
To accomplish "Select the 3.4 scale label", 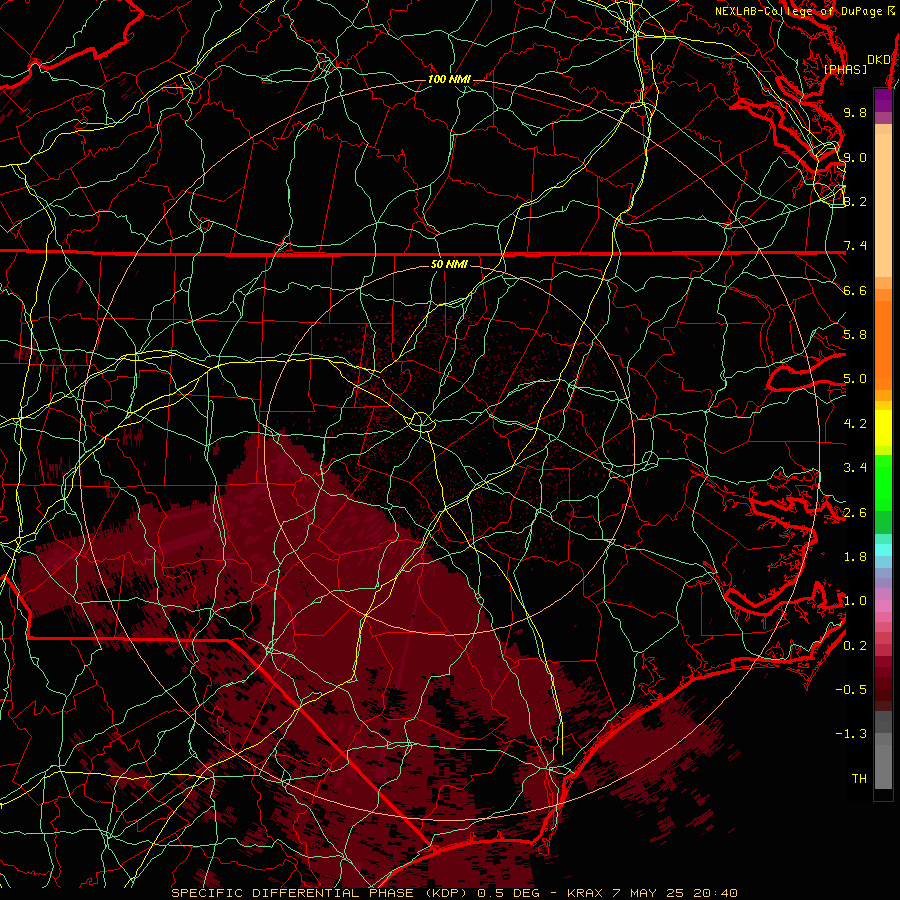I will (855, 468).
